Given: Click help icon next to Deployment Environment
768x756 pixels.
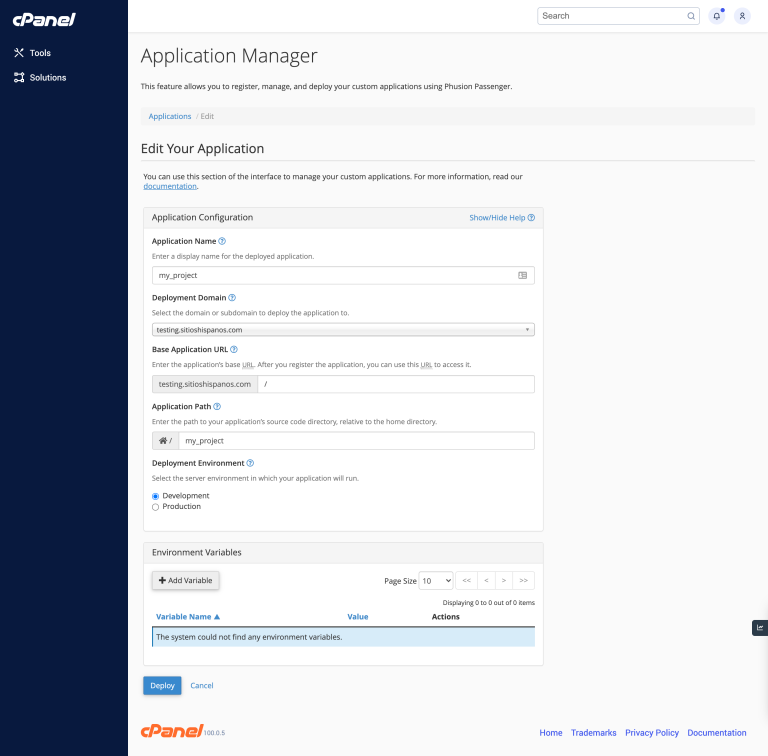Looking at the screenshot, I should point(250,463).
